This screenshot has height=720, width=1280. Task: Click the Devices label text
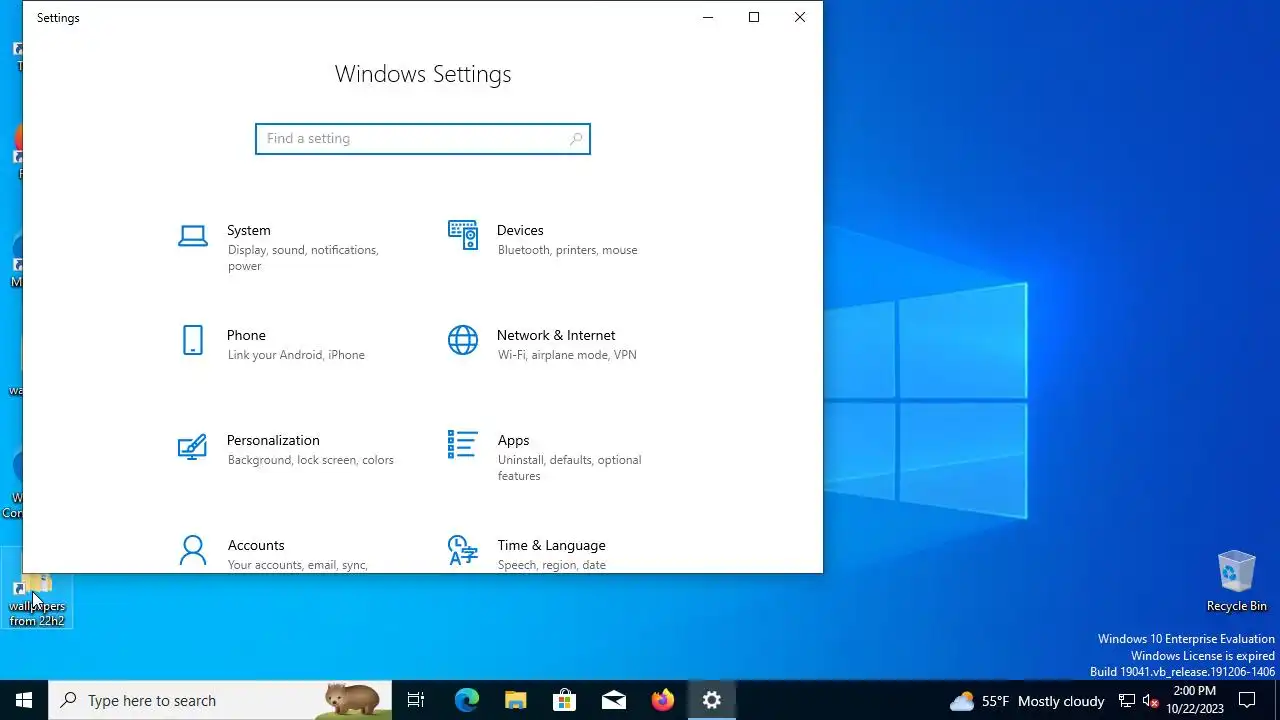tap(520, 230)
